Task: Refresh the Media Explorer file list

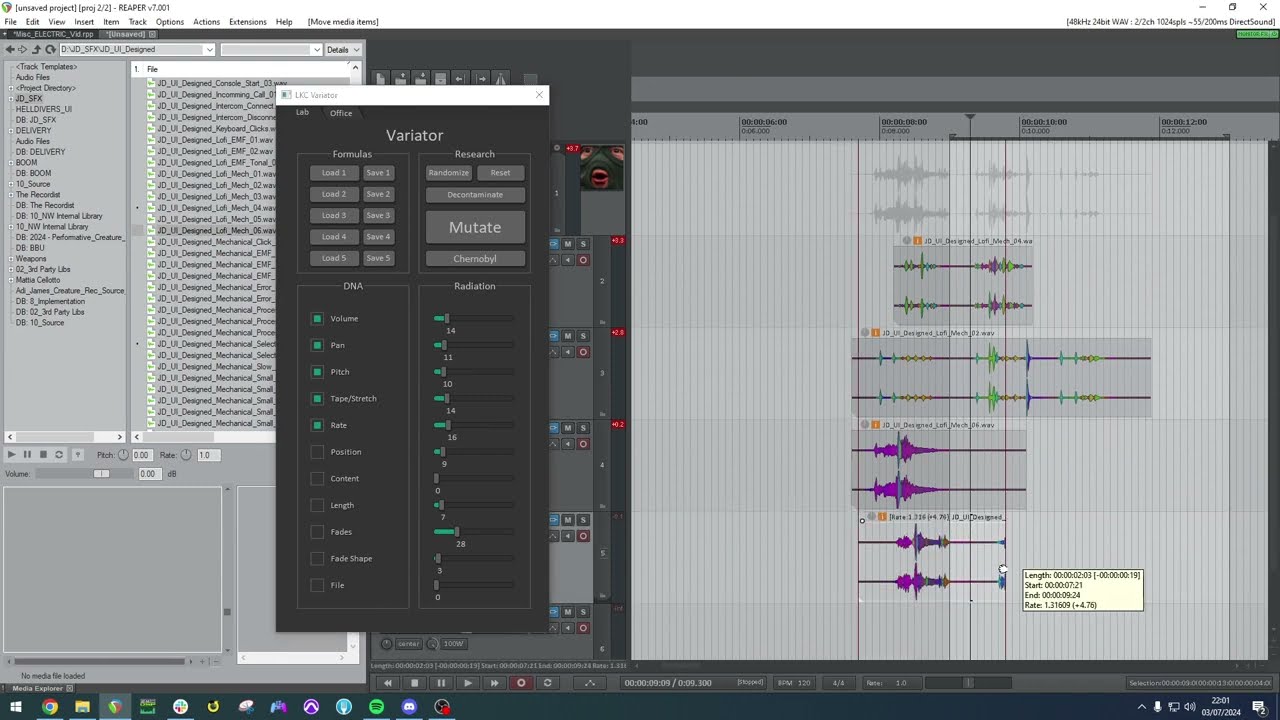Action: point(49,49)
